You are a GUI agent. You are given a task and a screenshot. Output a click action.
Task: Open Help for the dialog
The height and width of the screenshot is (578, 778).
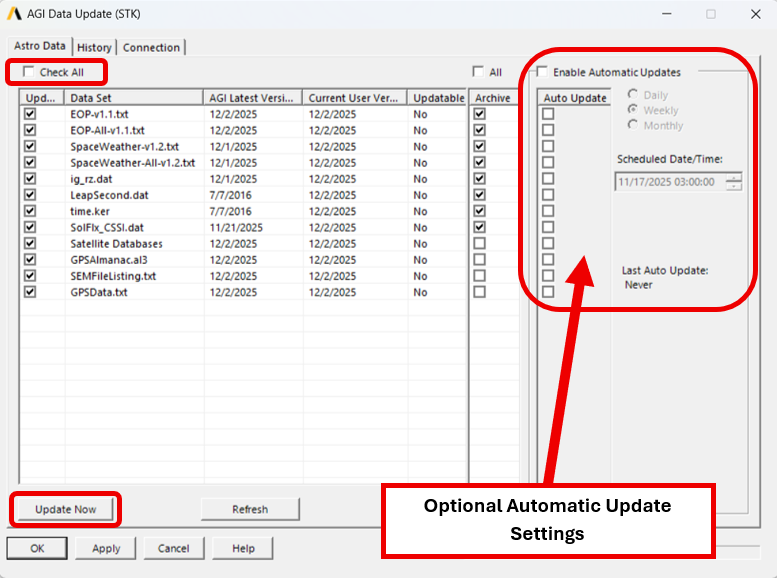(243, 548)
